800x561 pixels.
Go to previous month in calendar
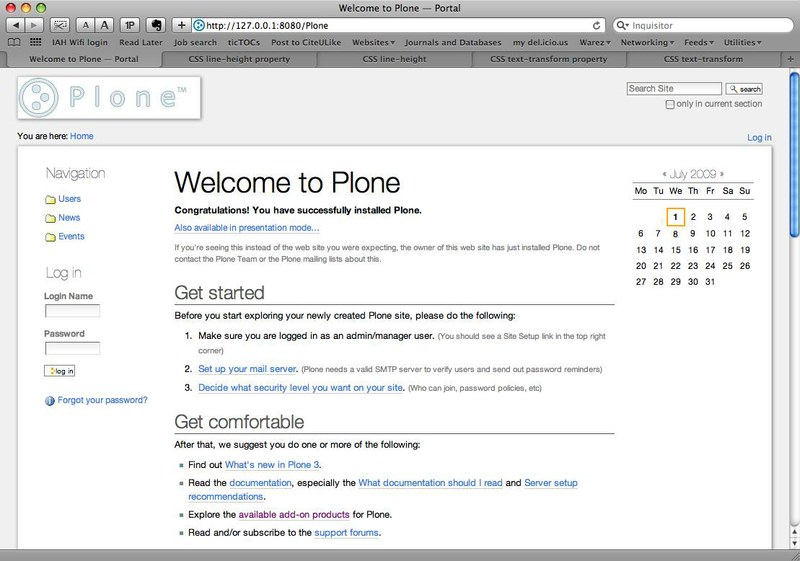pyautogui.click(x=664, y=174)
